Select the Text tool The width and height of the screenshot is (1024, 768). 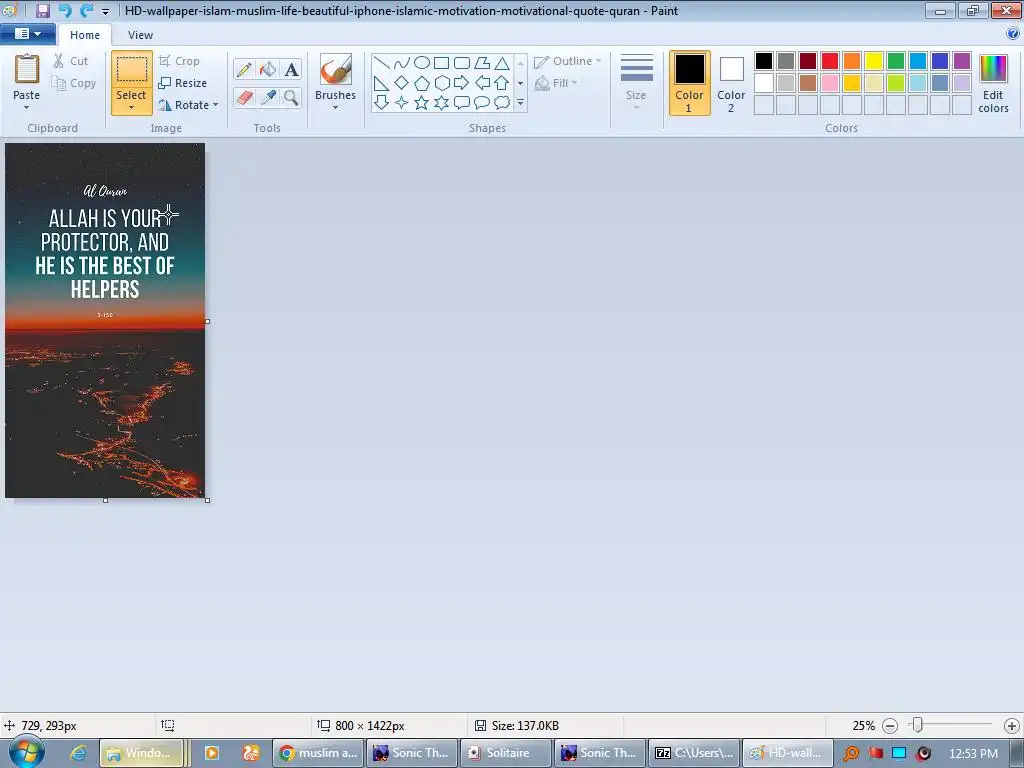pos(291,69)
